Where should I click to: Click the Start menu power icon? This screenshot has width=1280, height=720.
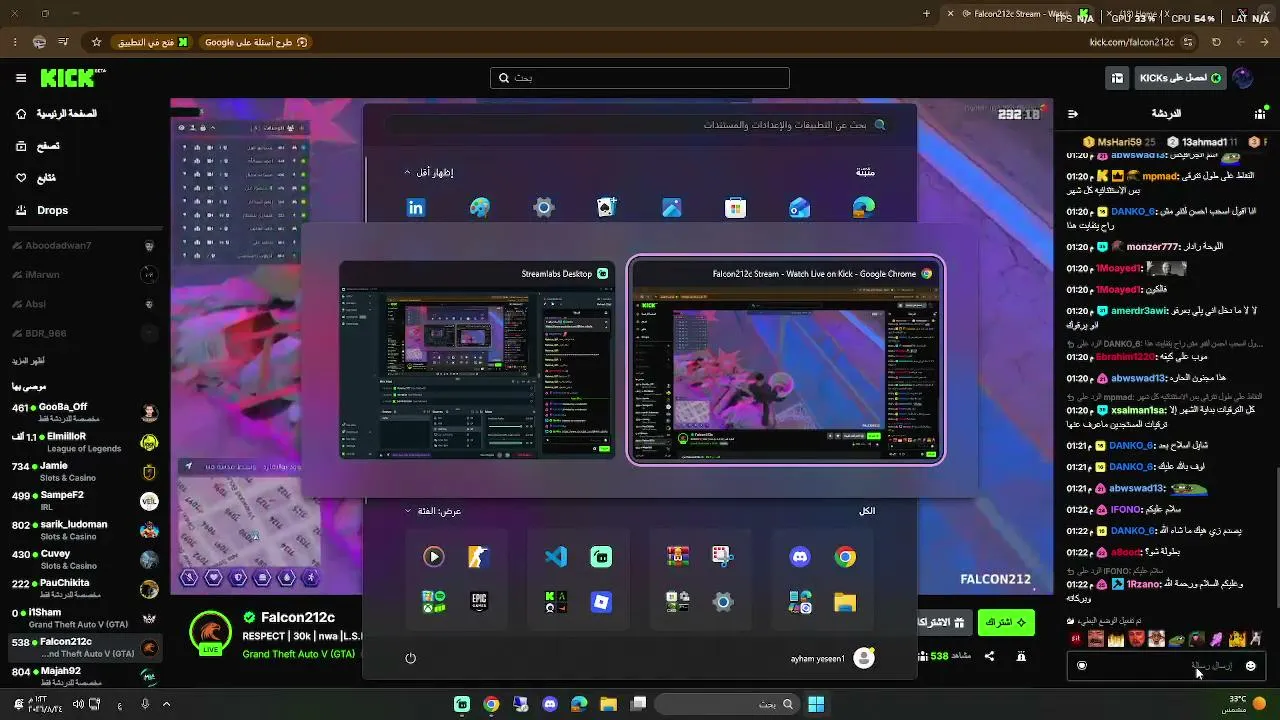coord(410,658)
